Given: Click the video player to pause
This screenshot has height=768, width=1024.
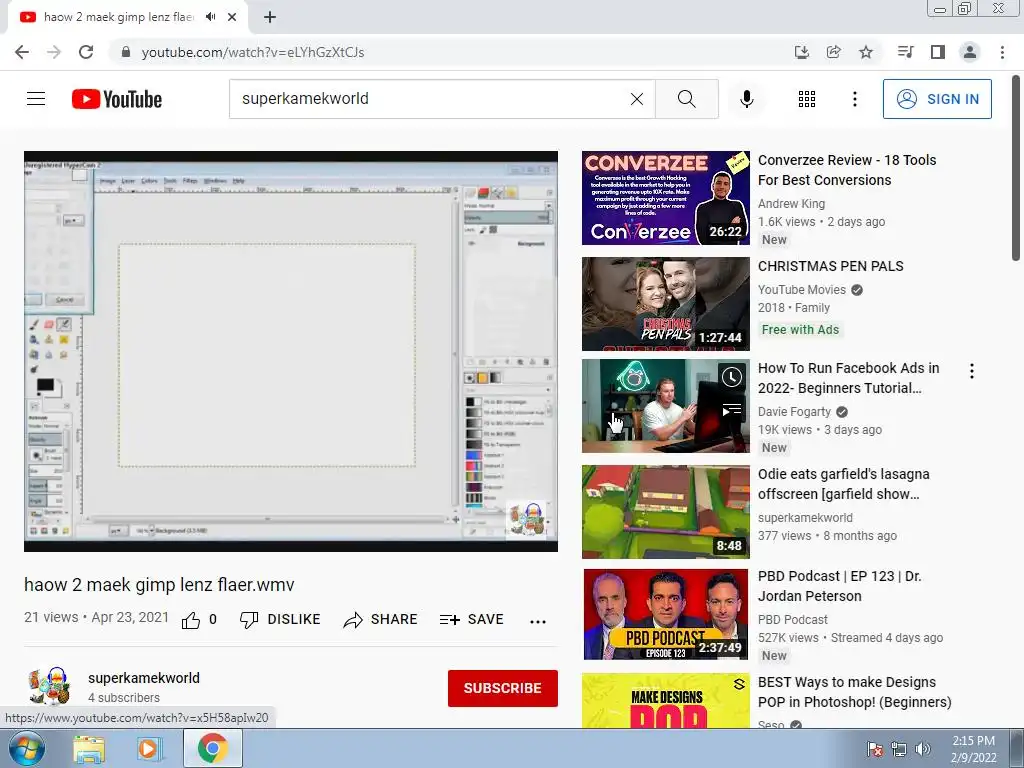Looking at the screenshot, I should tap(291, 351).
